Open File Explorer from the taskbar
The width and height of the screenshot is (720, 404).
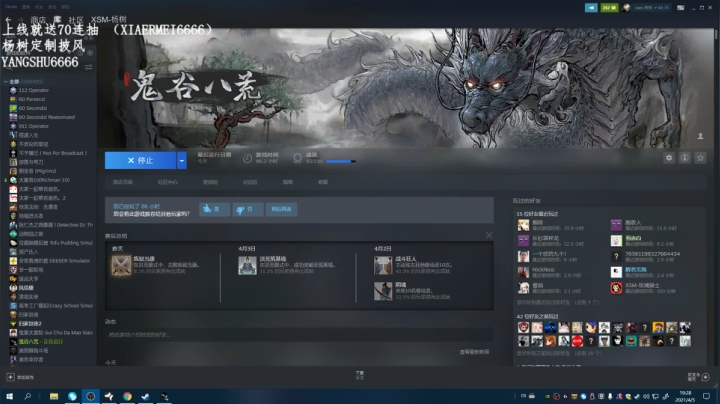(x=54, y=396)
